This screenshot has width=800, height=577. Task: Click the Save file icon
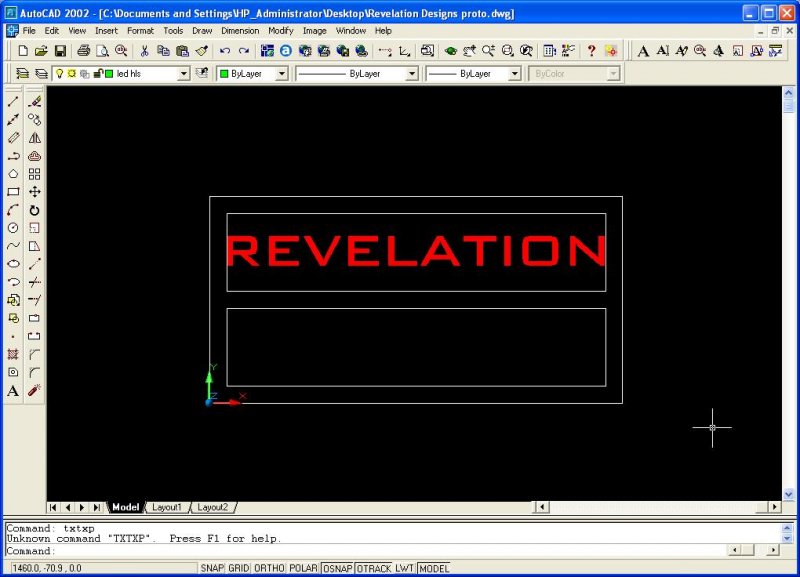coord(60,51)
